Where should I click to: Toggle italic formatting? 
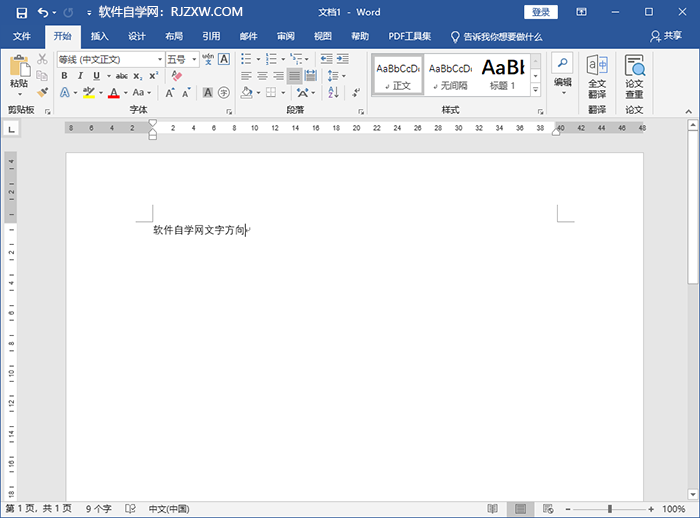[x=80, y=76]
